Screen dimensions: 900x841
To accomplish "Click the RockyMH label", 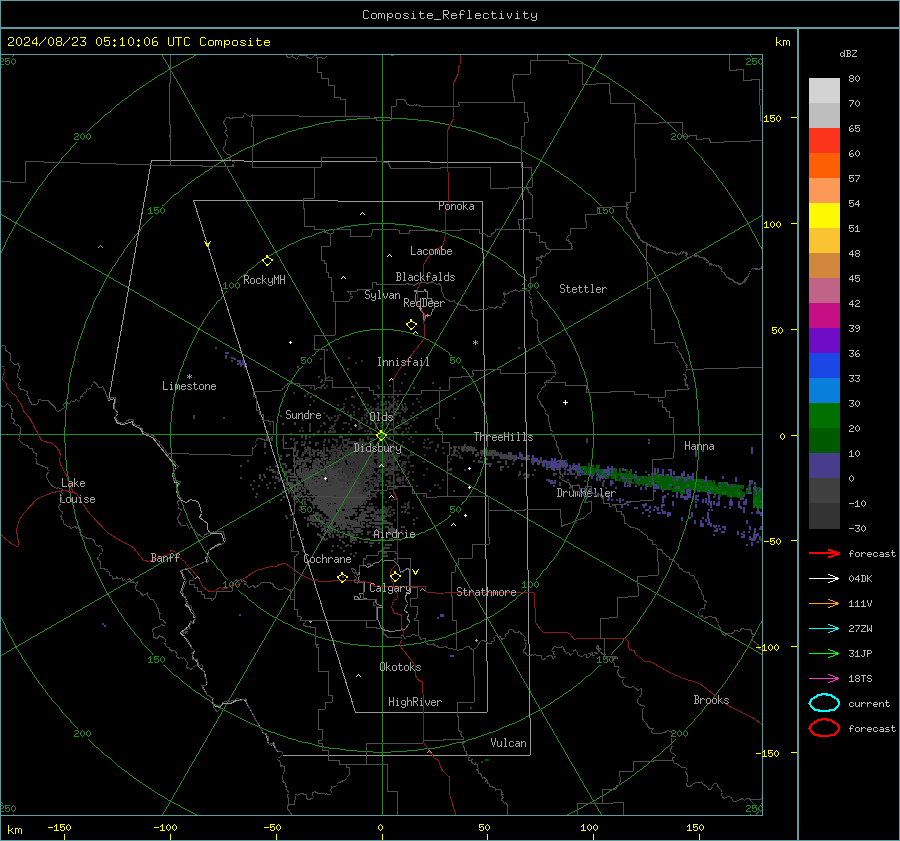I will pos(264,280).
